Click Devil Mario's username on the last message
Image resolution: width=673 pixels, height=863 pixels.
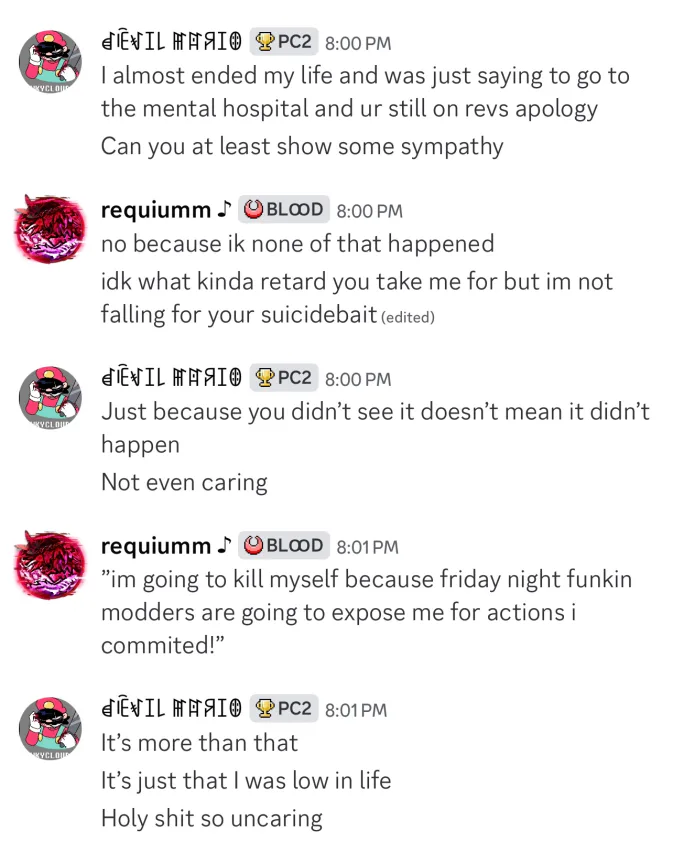coord(171,709)
